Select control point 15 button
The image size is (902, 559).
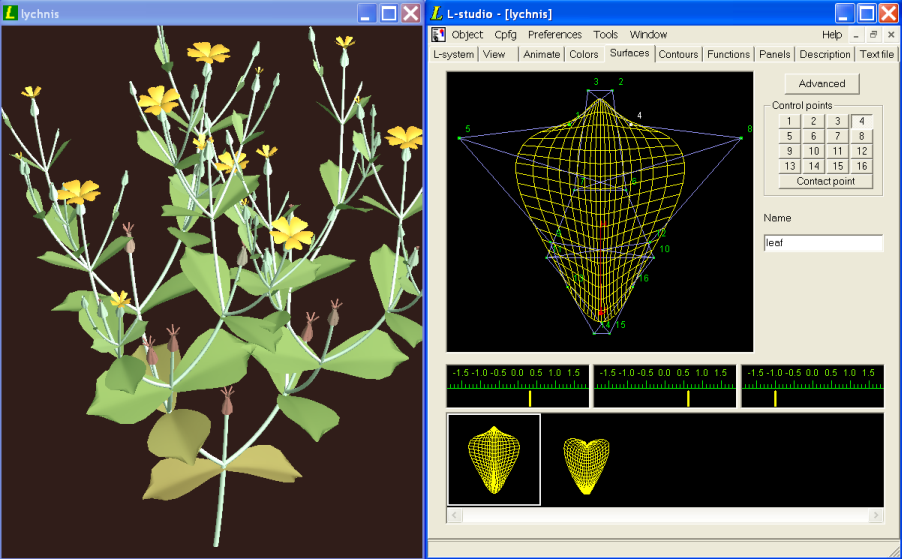click(x=838, y=166)
